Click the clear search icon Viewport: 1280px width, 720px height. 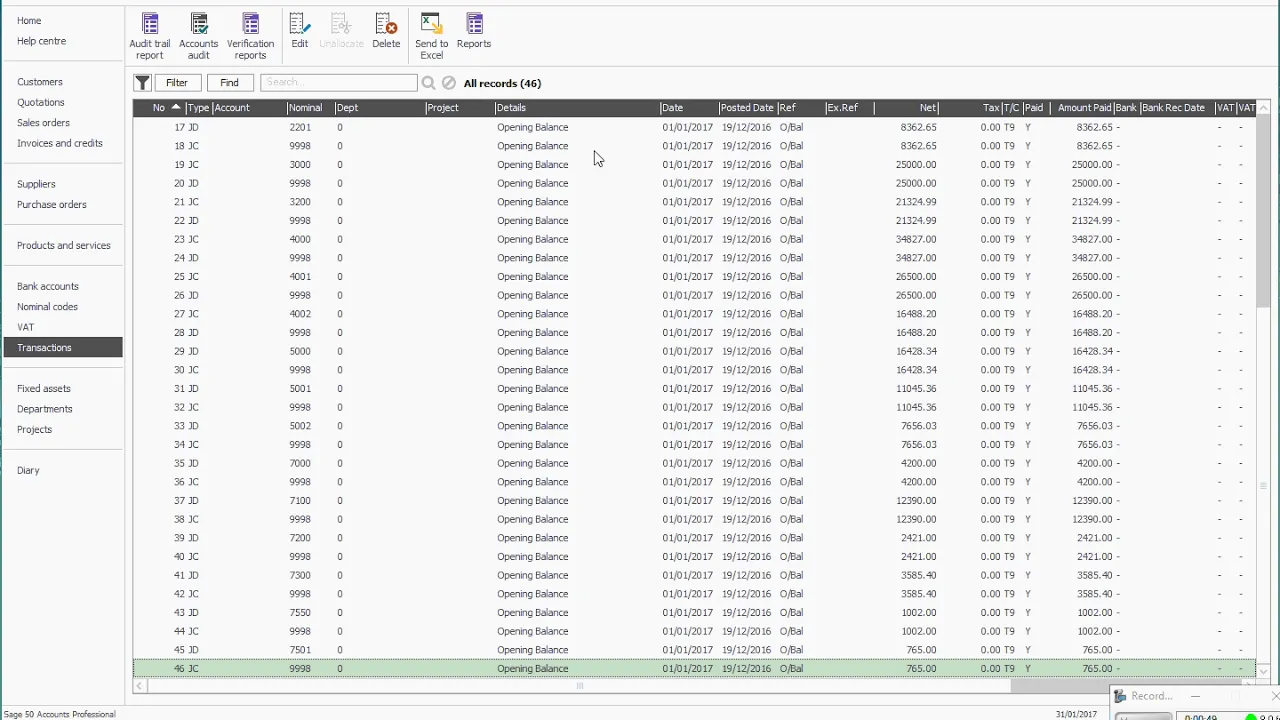click(449, 83)
